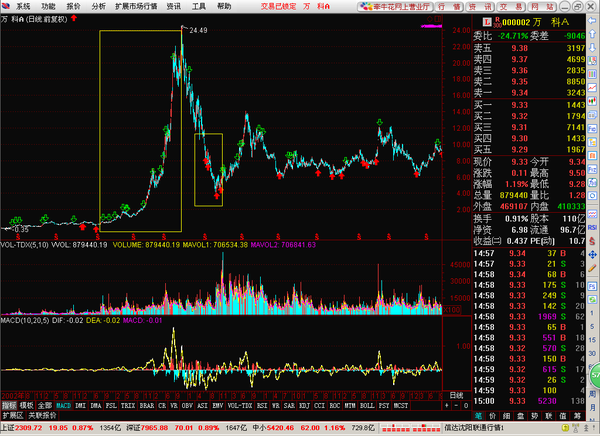Click the candlestick chart icon in sidebar
Image resolution: width=600 pixels, height=436 pixels.
pyautogui.click(x=592, y=101)
